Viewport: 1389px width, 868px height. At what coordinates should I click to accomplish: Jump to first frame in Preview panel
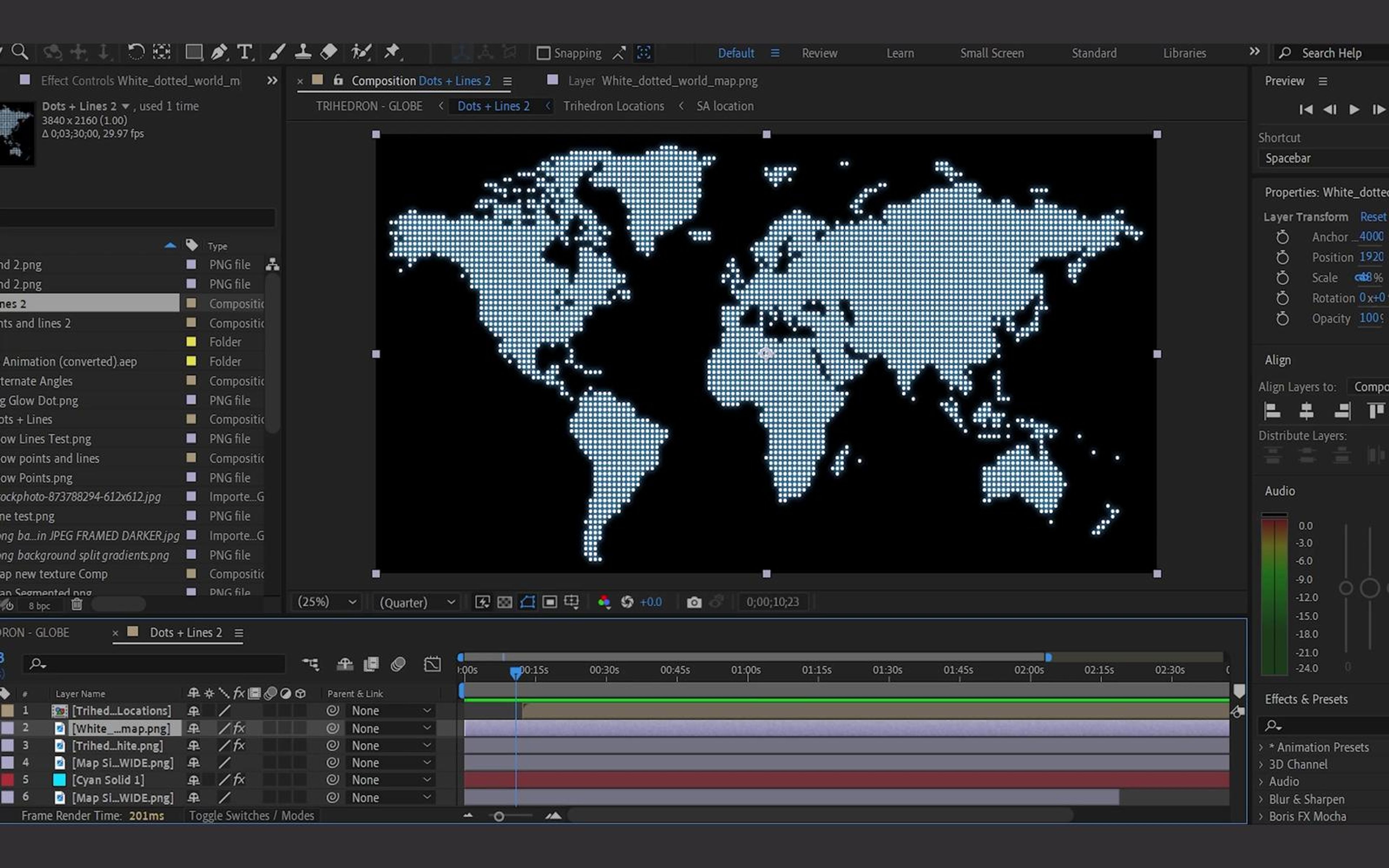[x=1305, y=109]
